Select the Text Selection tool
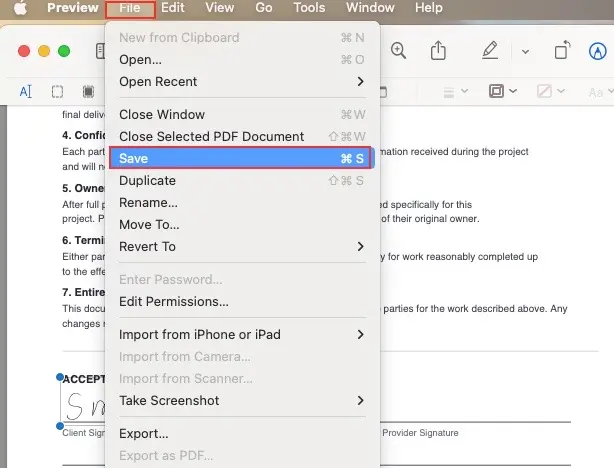This screenshot has height=468, width=614. coord(25,92)
